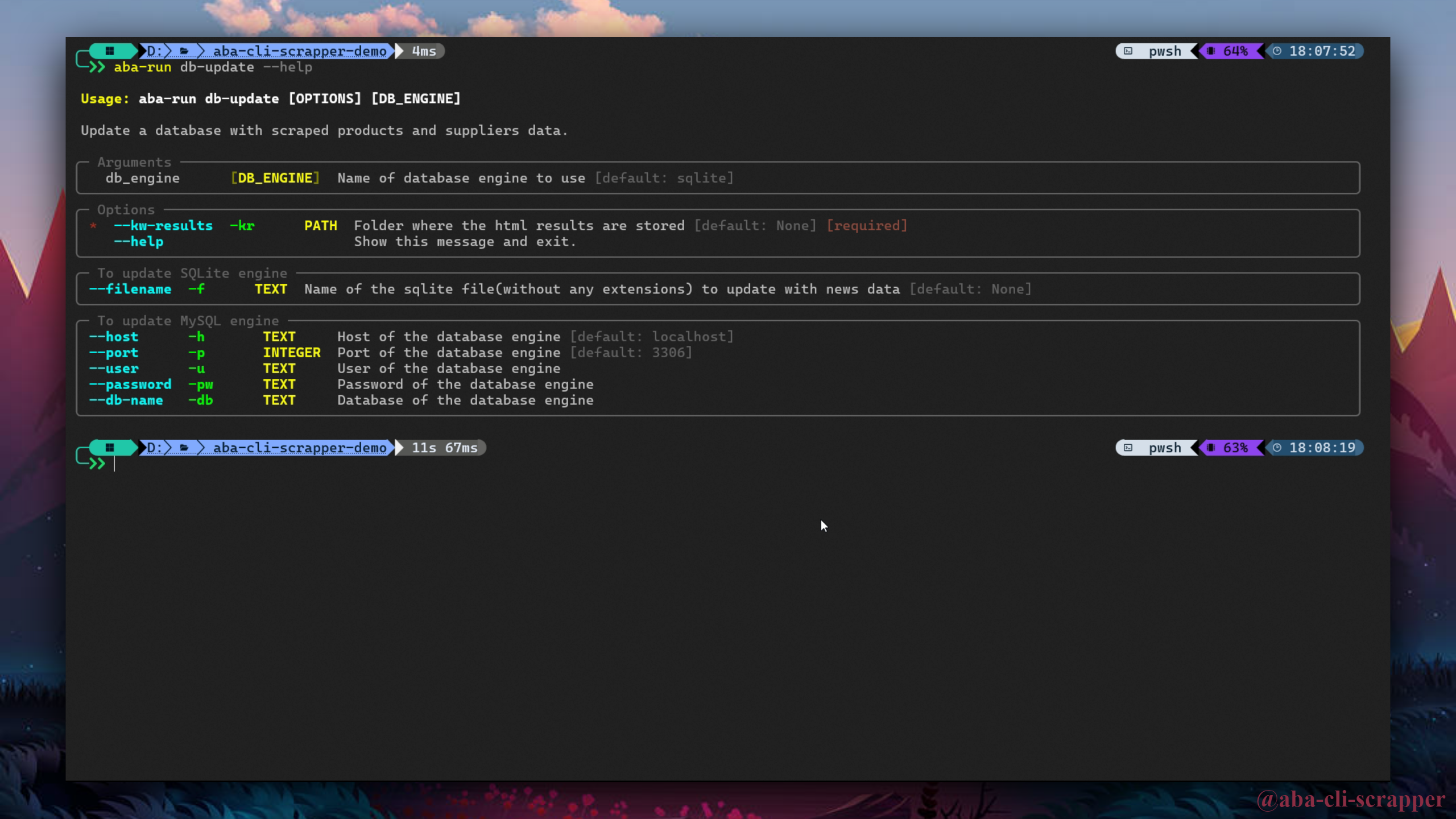The width and height of the screenshot is (1456, 819).
Task: Click the memory chip icon next to 63%
Action: (1211, 448)
